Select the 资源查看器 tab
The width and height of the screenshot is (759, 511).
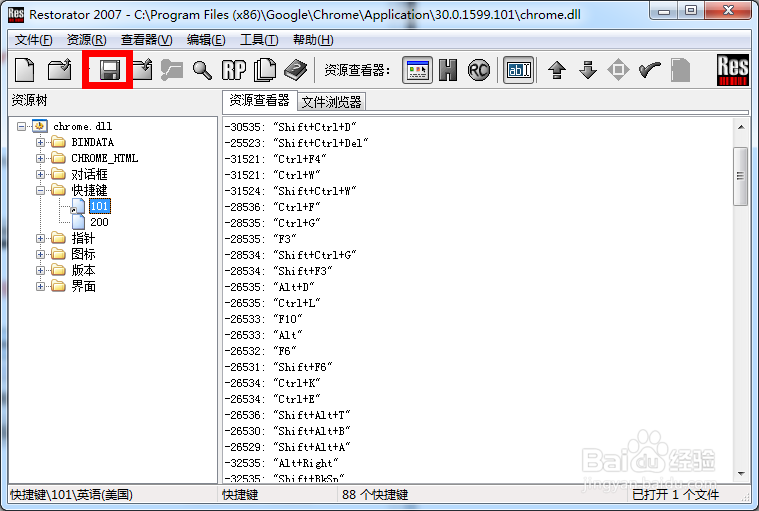click(x=259, y=100)
